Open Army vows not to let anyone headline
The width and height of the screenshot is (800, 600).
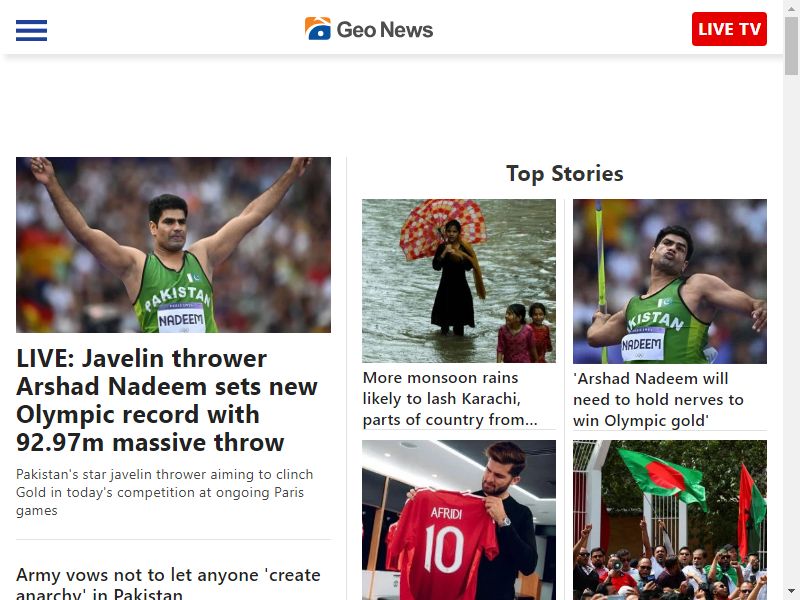(168, 583)
